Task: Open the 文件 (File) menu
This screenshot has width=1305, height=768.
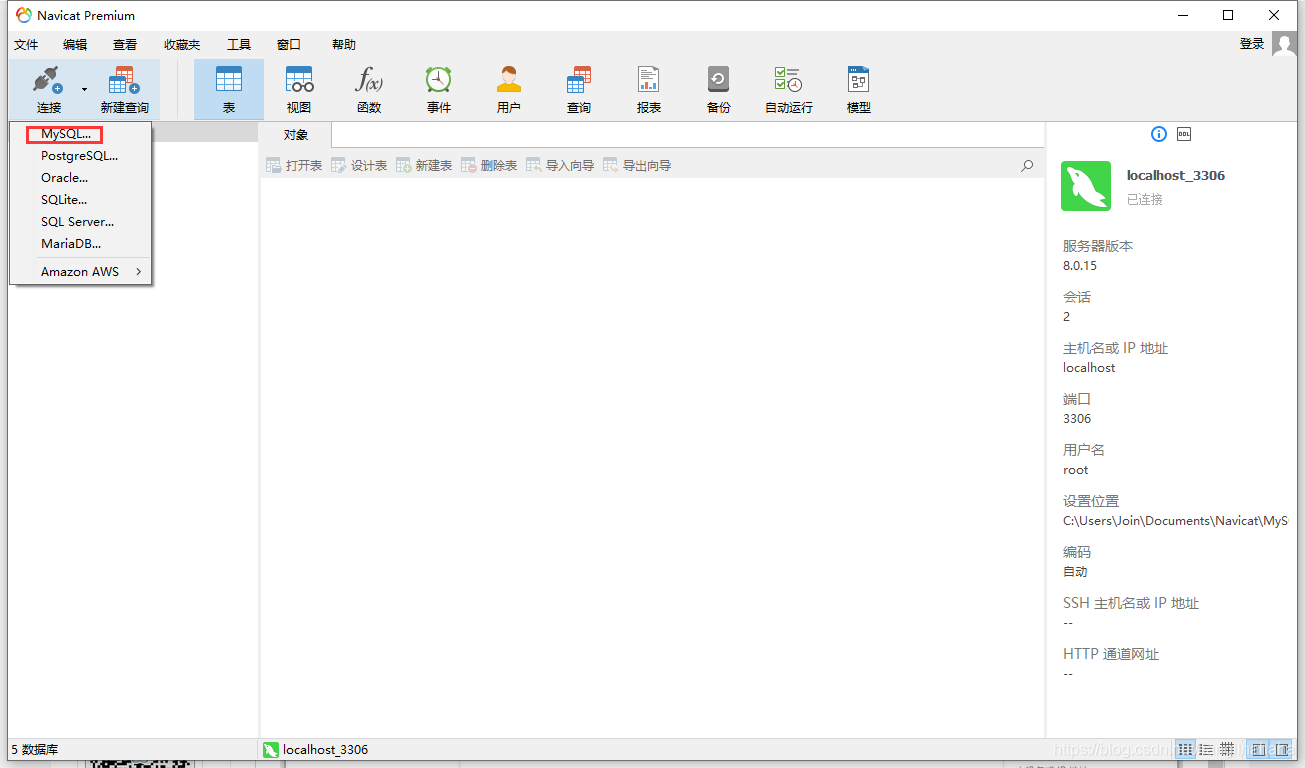Action: tap(26, 45)
